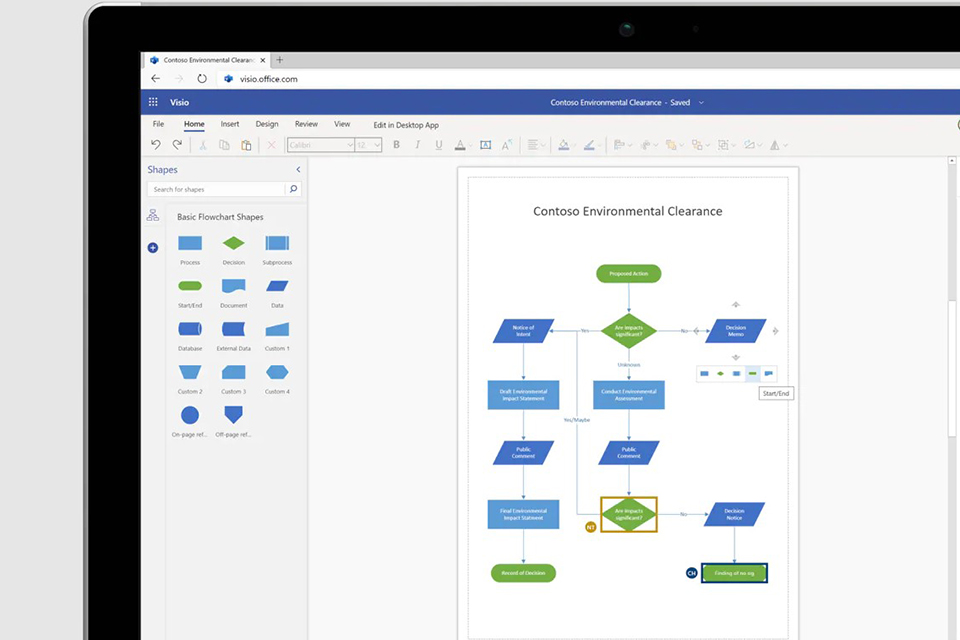This screenshot has height=640, width=960.
Task: Switch to the View tab
Action: point(342,124)
